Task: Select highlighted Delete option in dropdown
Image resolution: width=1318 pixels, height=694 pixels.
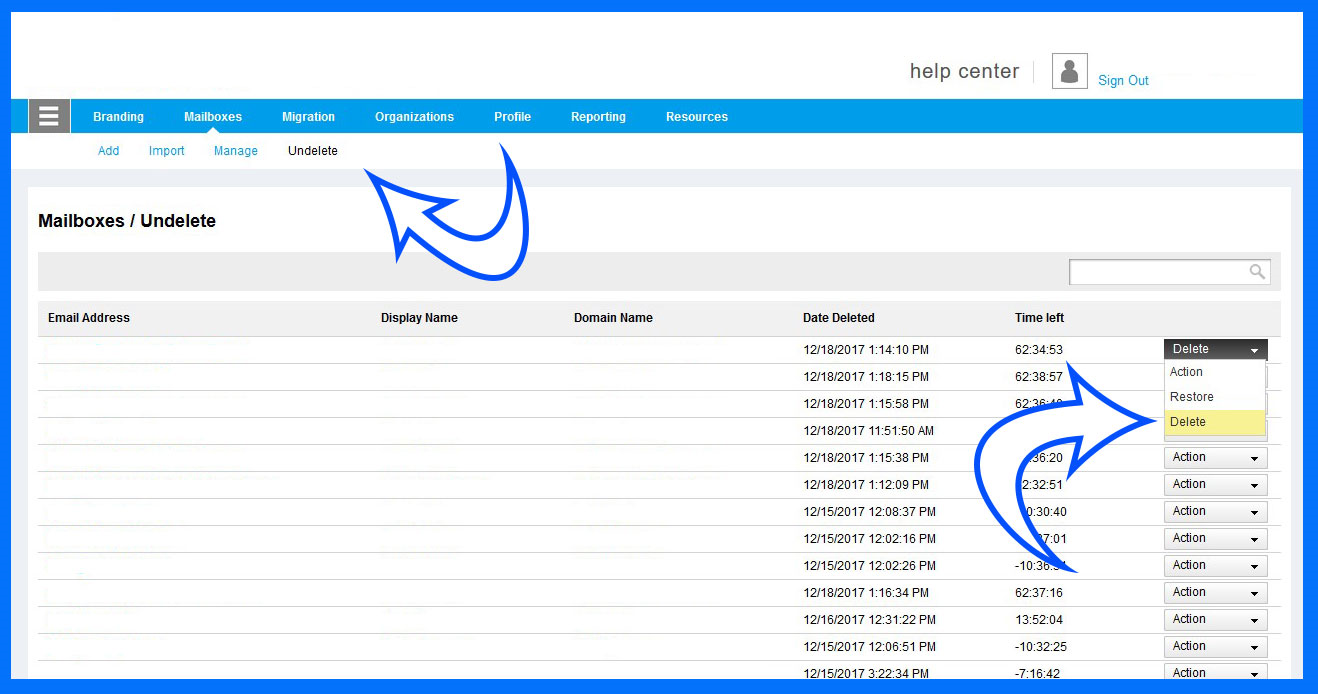Action: (x=1188, y=422)
